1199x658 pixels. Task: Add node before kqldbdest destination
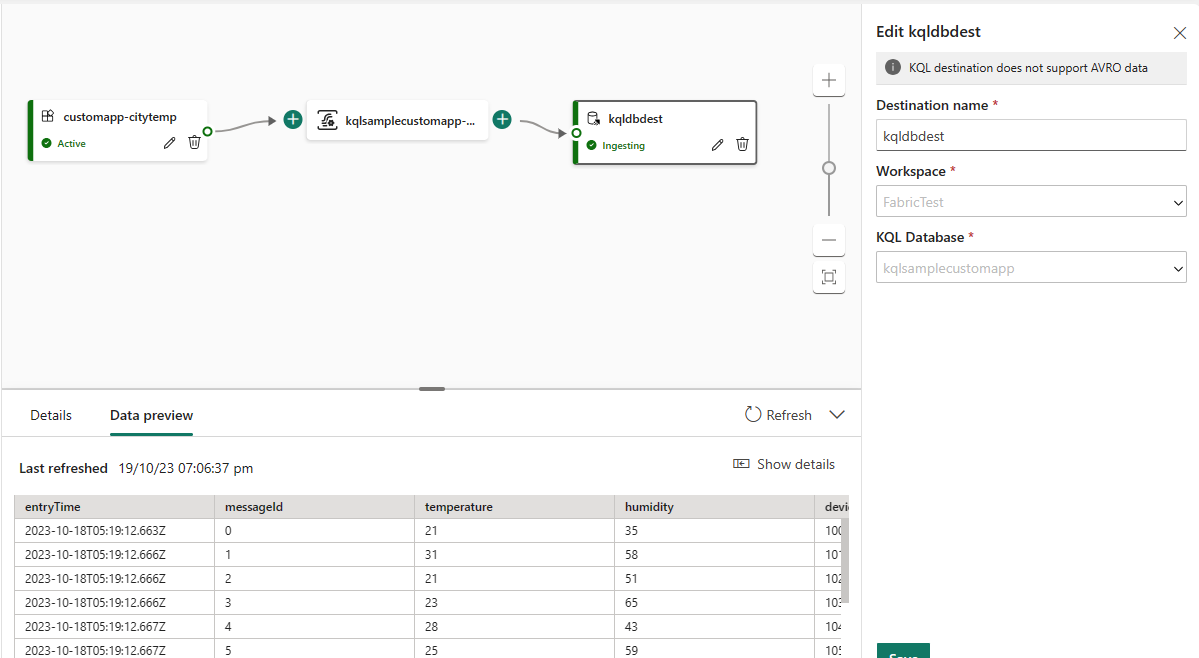click(502, 119)
